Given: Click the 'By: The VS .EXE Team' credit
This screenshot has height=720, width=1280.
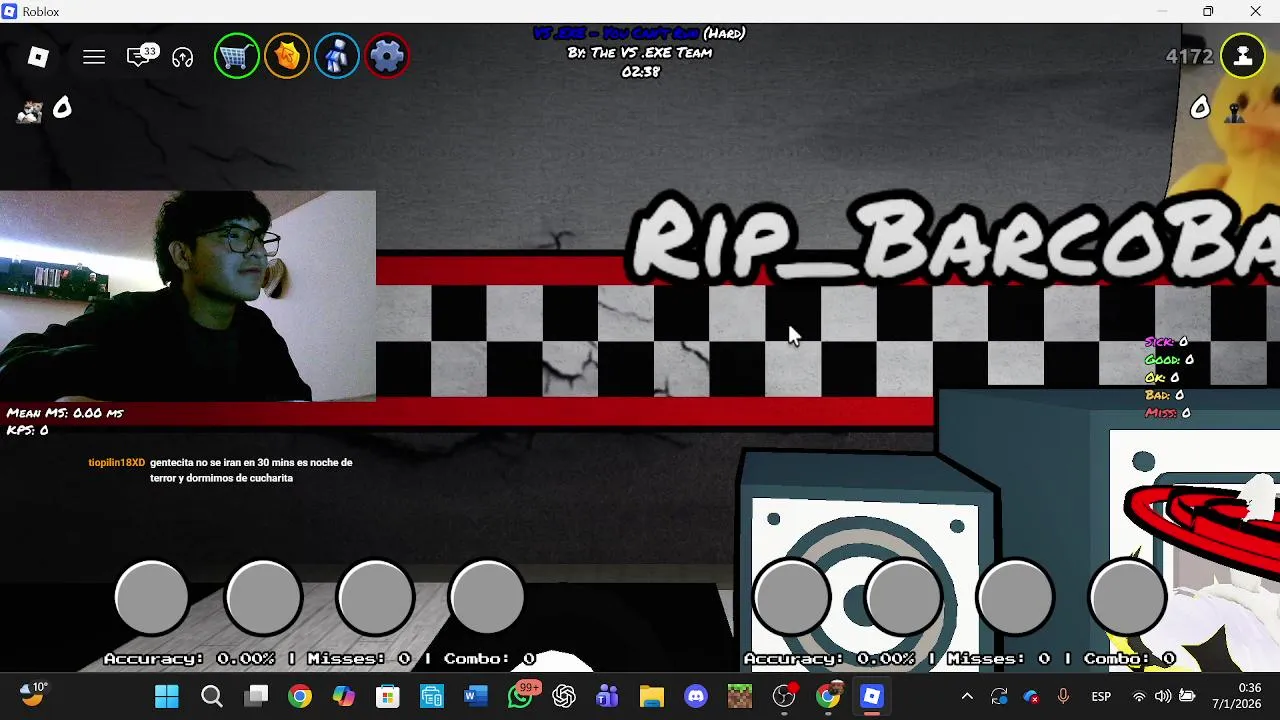Looking at the screenshot, I should coord(640,53).
